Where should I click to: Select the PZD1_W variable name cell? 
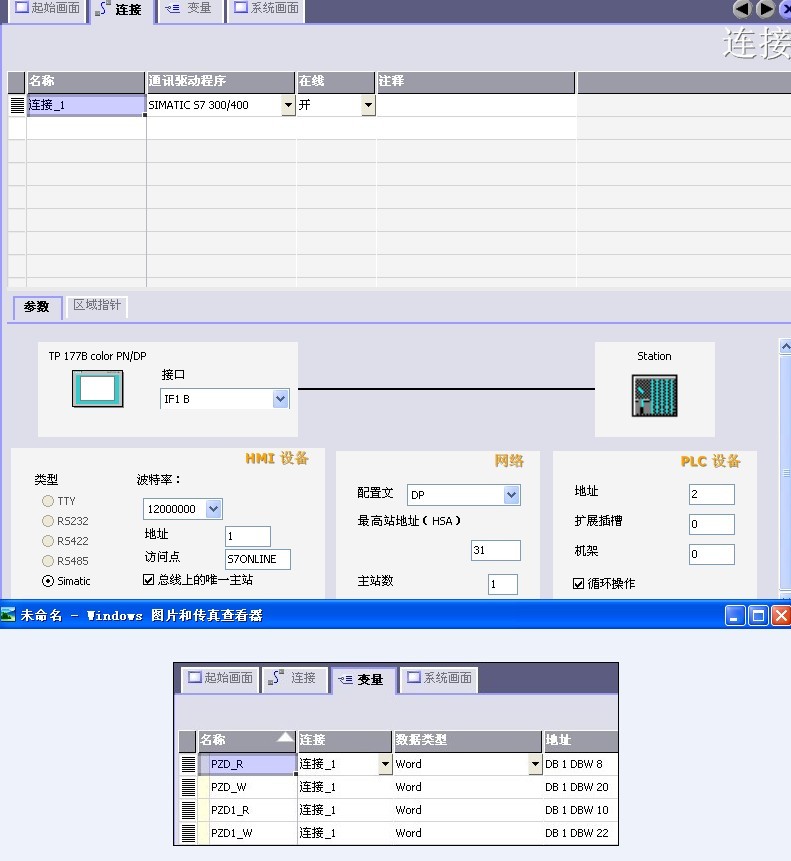[247, 833]
